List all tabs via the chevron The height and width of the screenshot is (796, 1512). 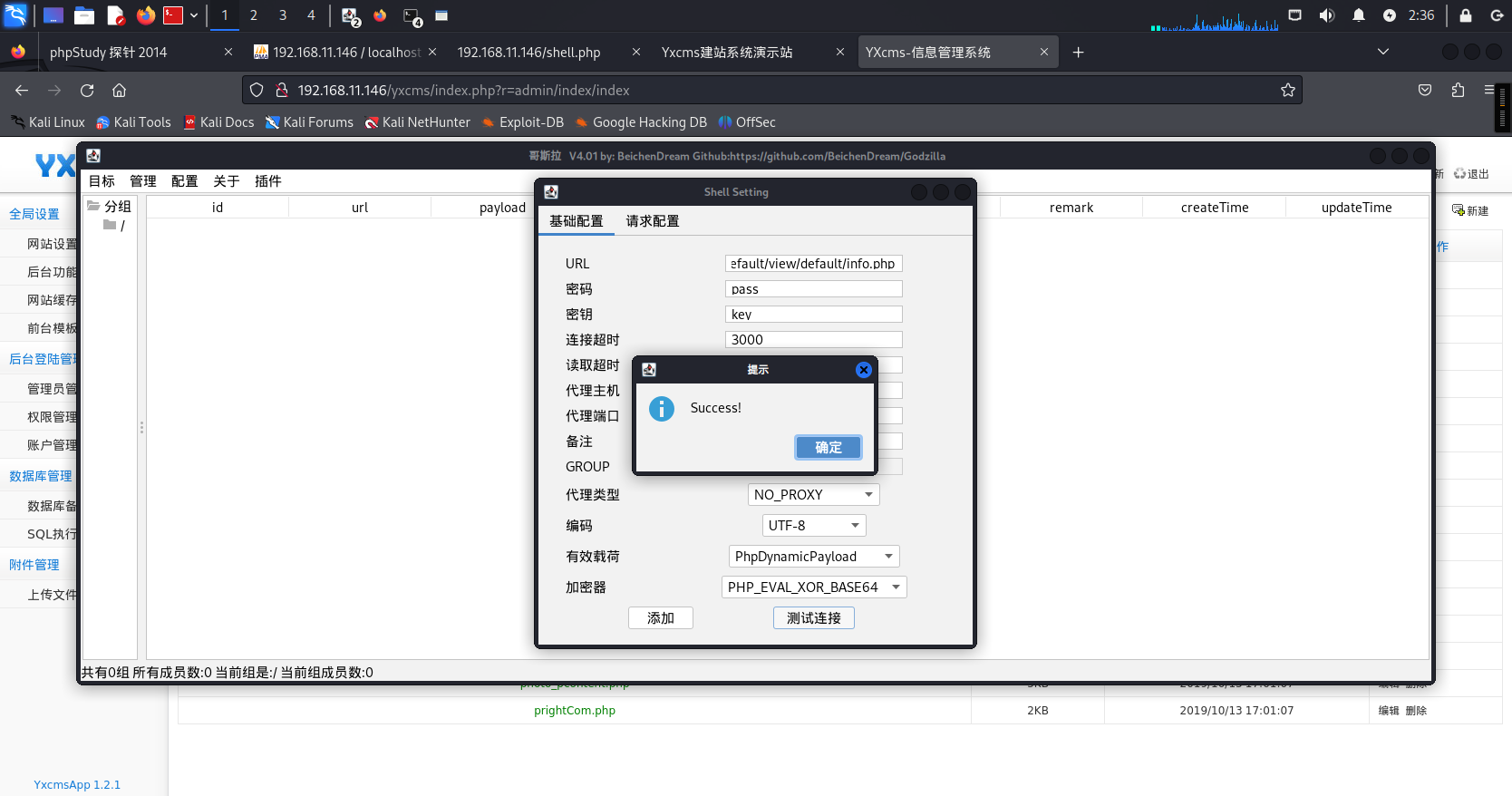(1383, 52)
